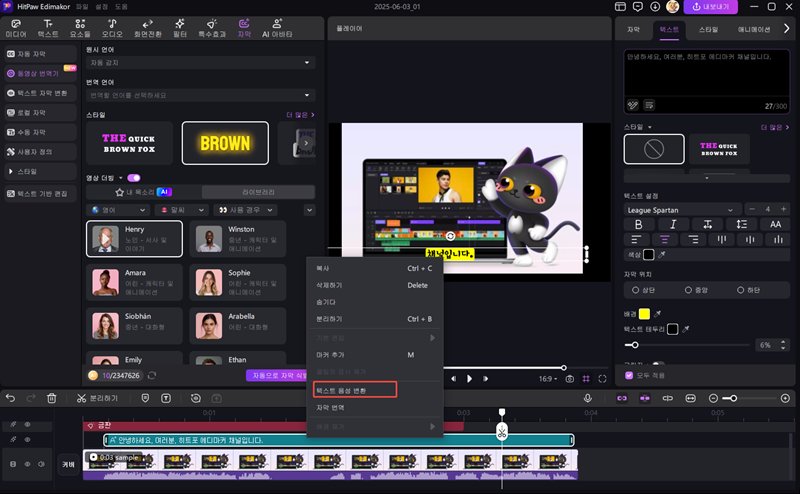Screen dimensions: 800x494
Task: Expand the Style (스타일) item in left sidebar
Action: [x=41, y=171]
